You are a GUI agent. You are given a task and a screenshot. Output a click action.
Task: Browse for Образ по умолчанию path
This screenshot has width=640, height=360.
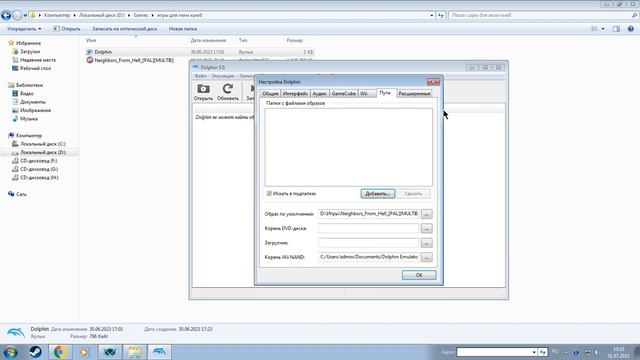pos(427,214)
